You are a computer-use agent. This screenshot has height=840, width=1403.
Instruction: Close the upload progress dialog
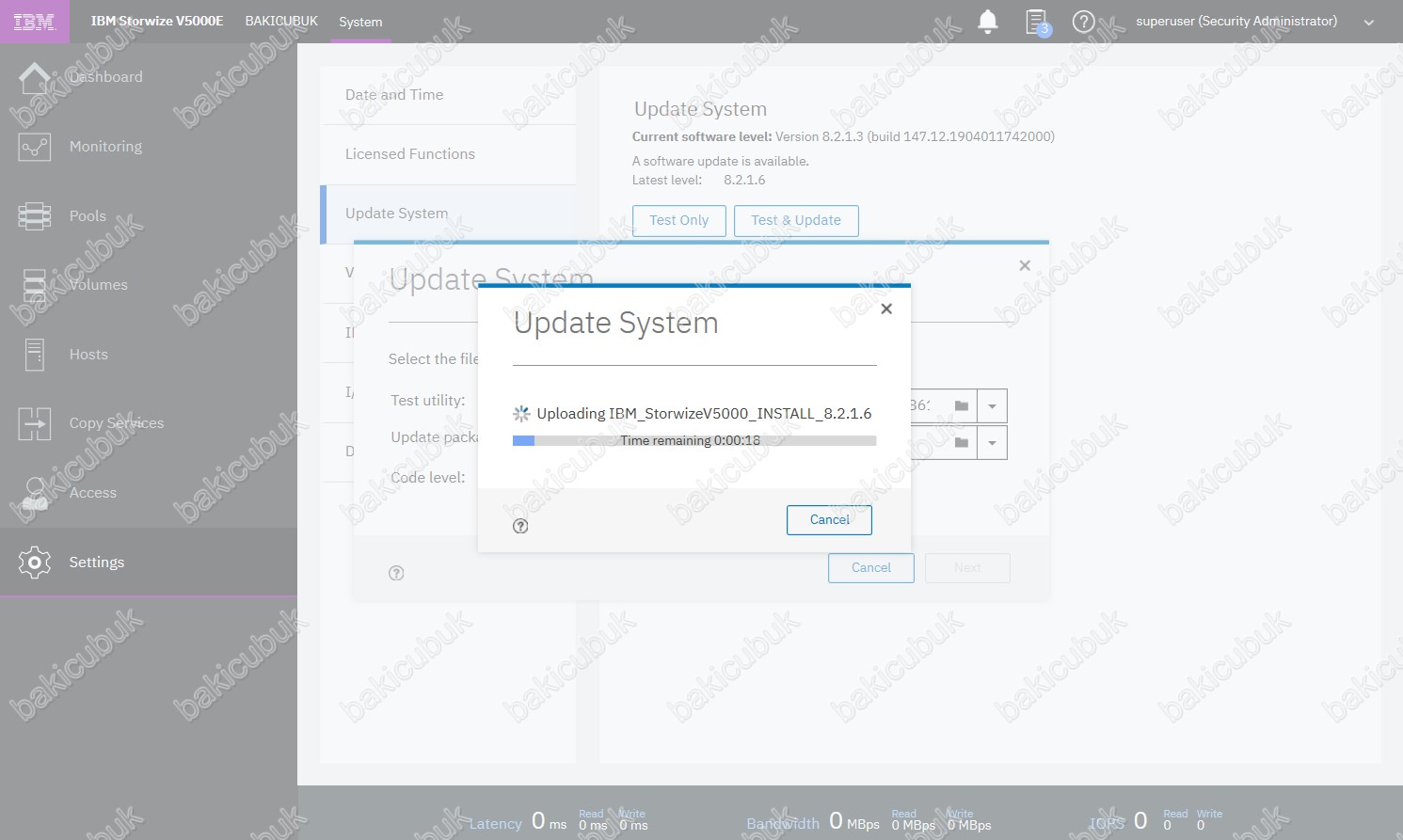pos(886,309)
